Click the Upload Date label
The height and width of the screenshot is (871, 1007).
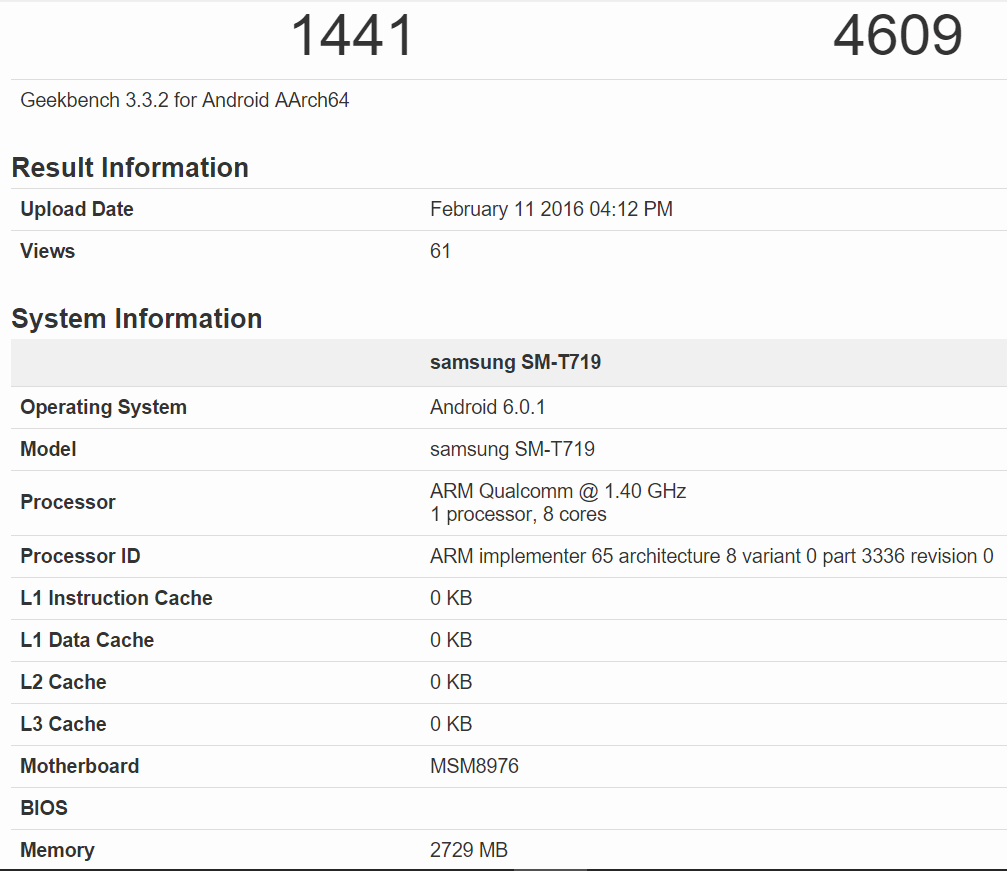(77, 209)
